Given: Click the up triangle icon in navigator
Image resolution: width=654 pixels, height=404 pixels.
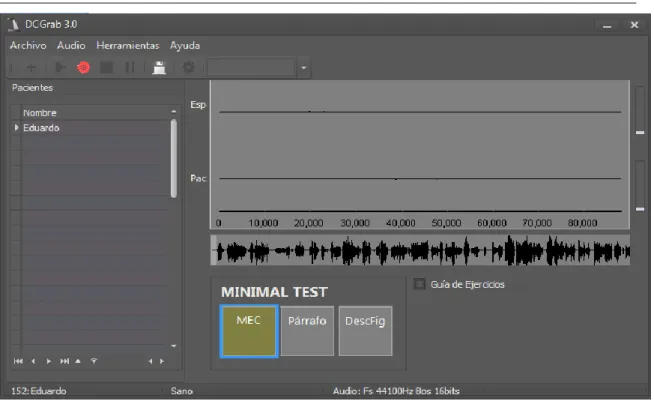Looking at the screenshot, I should [x=78, y=361].
